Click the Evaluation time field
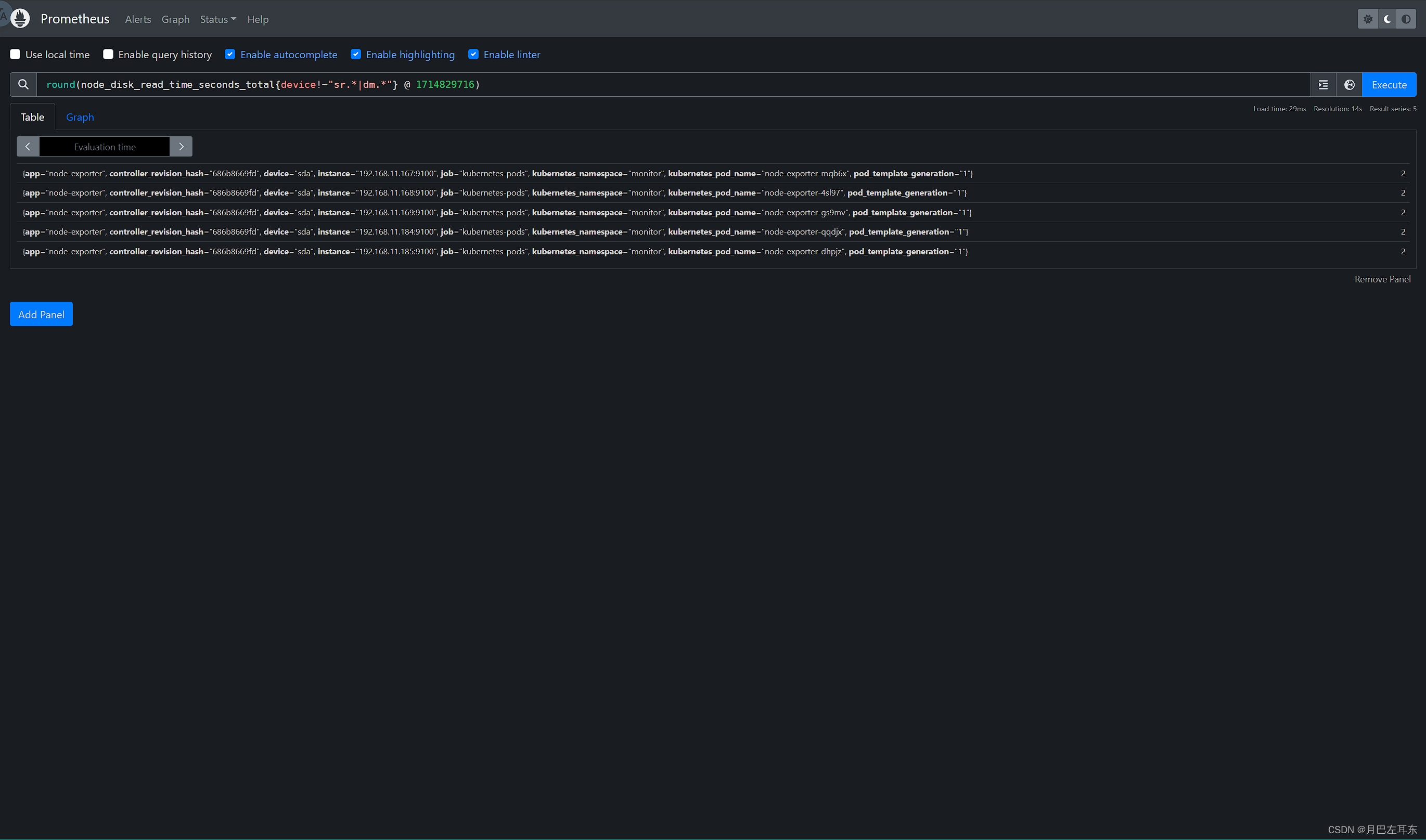 (105, 147)
